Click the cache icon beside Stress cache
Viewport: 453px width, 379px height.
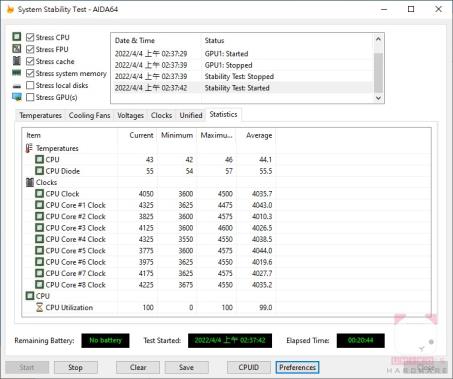[x=17, y=61]
